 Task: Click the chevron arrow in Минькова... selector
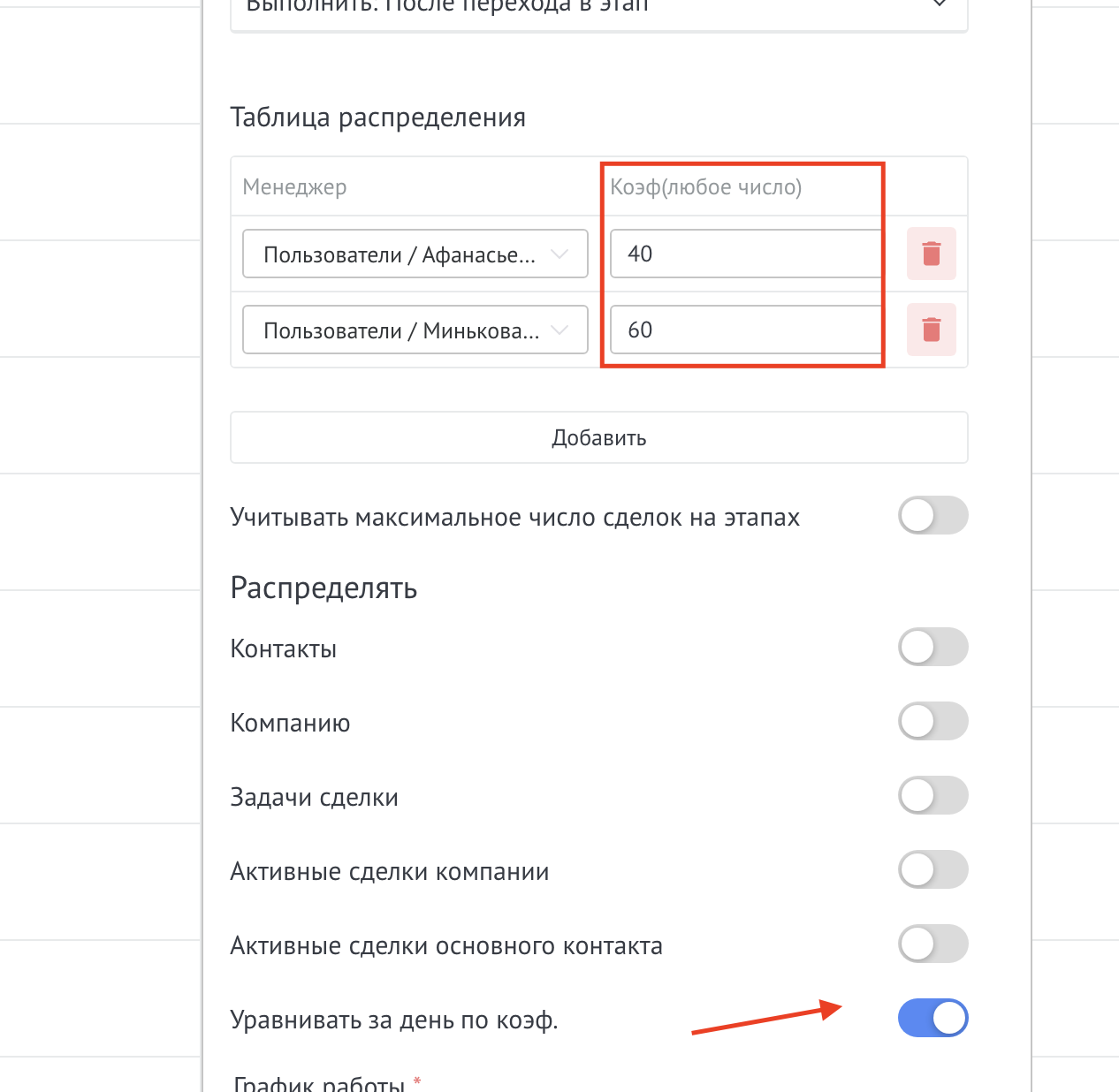click(559, 330)
